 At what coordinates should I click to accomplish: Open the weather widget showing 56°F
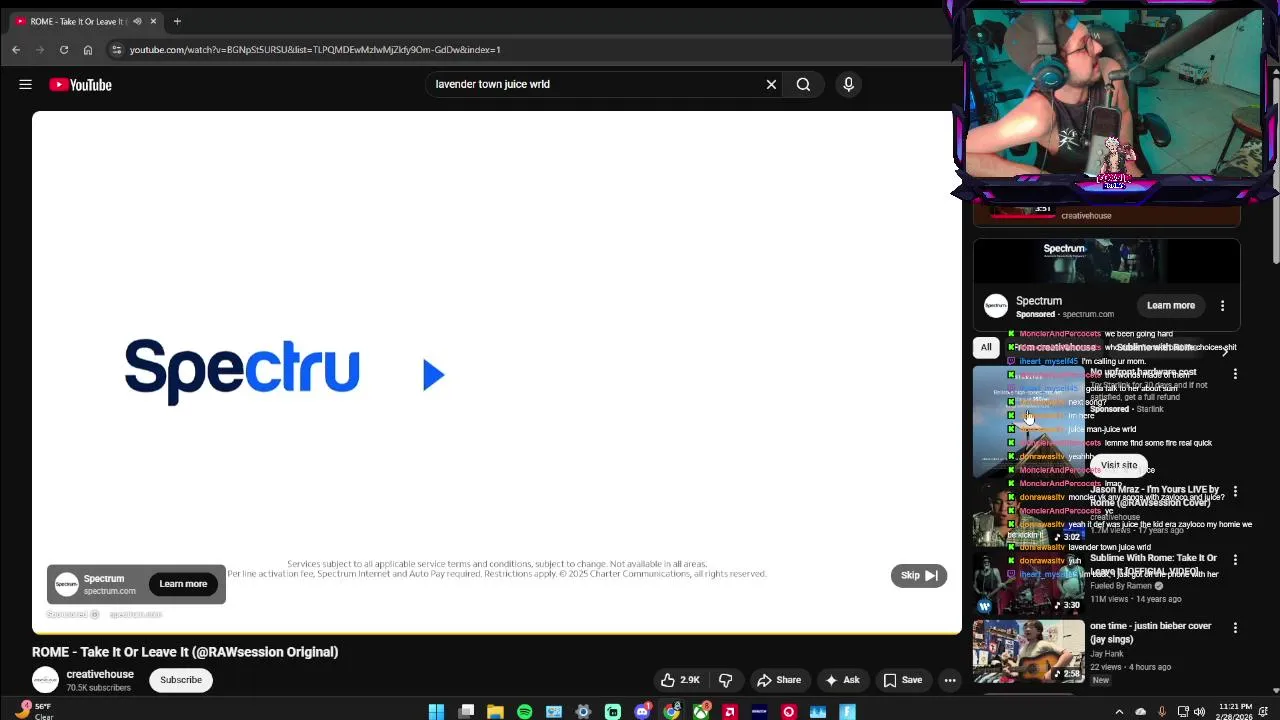click(x=33, y=711)
